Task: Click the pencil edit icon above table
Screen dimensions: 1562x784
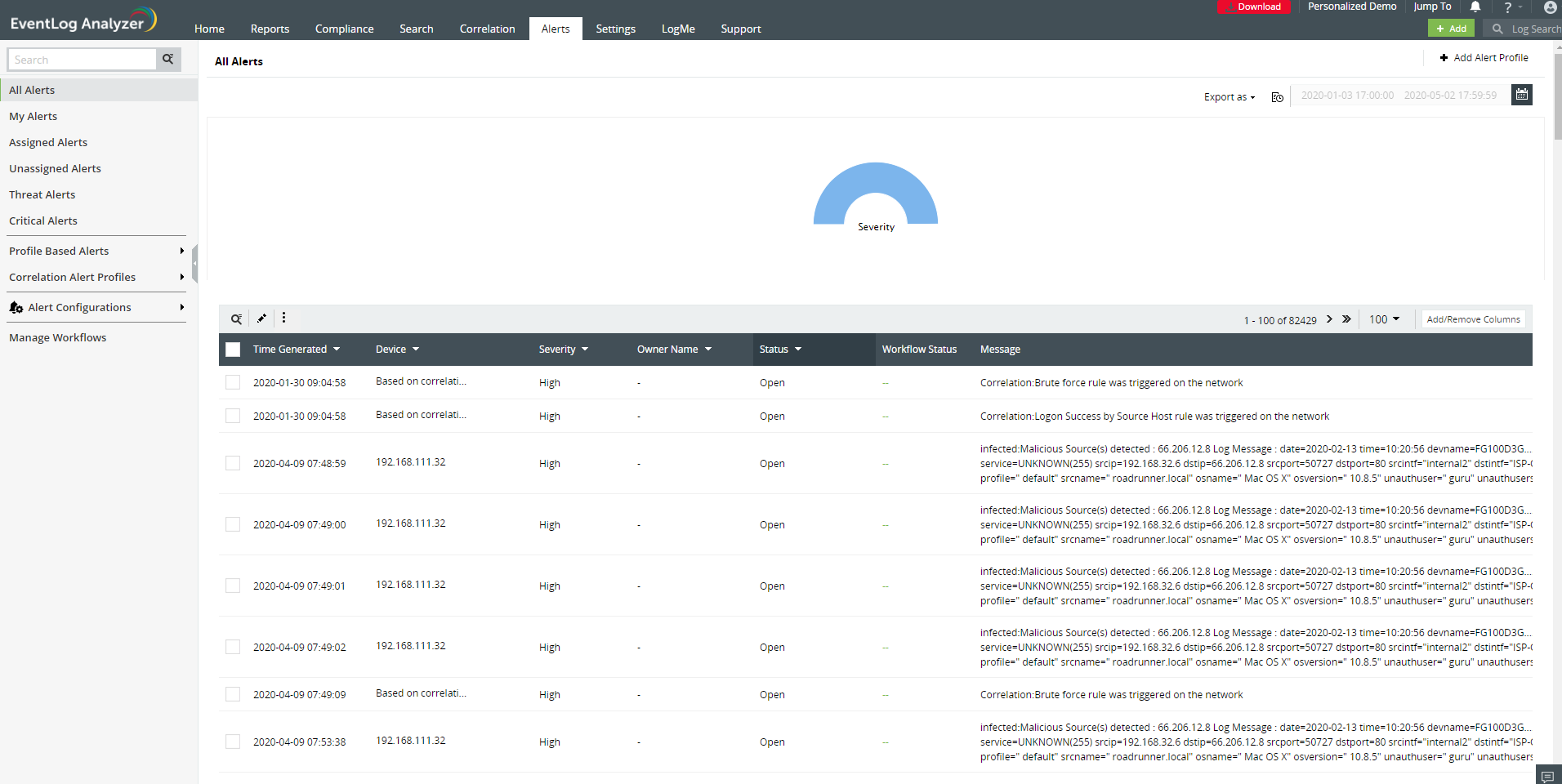Action: [261, 319]
